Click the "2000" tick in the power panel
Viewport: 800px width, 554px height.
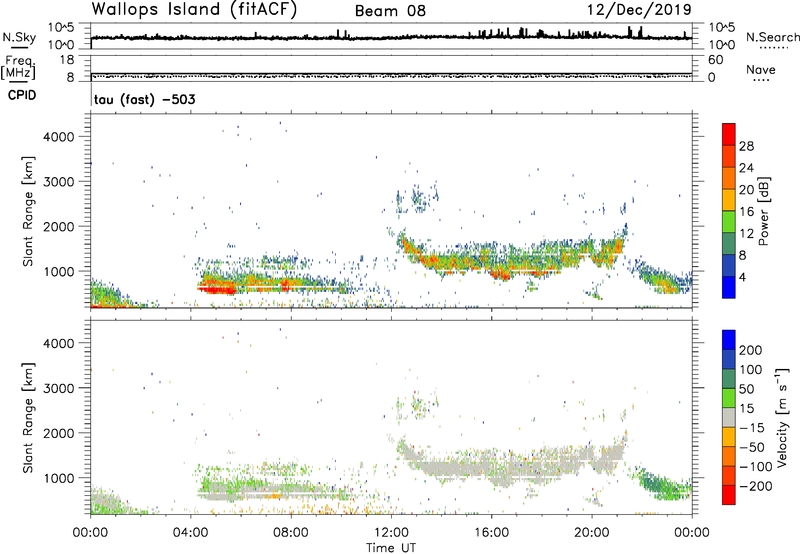pos(58,226)
